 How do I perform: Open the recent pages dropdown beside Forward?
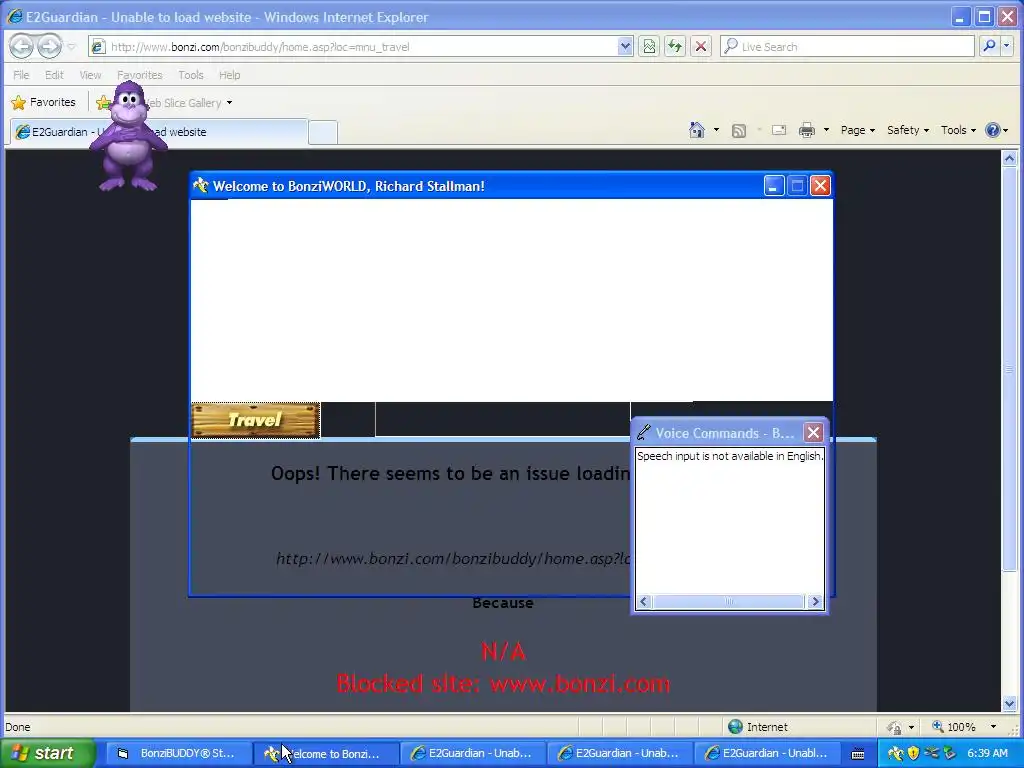tap(72, 47)
